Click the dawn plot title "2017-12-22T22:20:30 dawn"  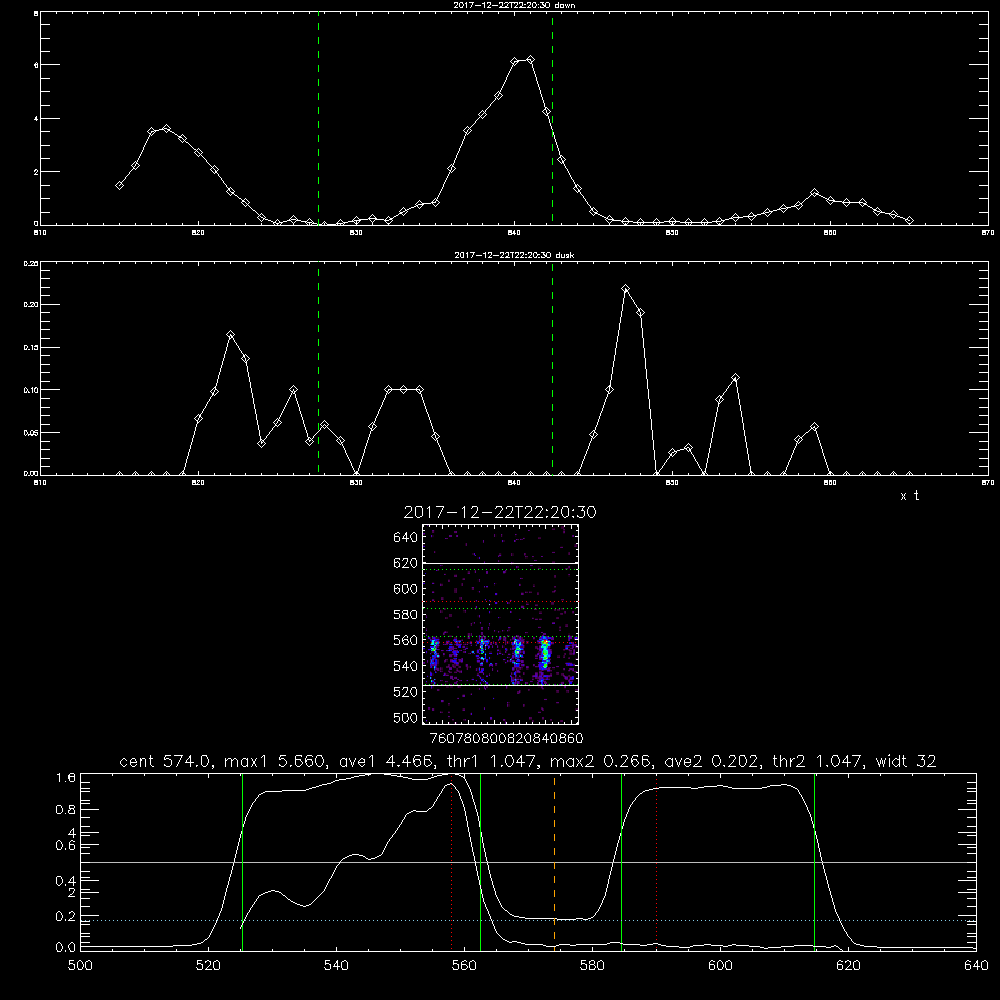pyautogui.click(x=514, y=5)
